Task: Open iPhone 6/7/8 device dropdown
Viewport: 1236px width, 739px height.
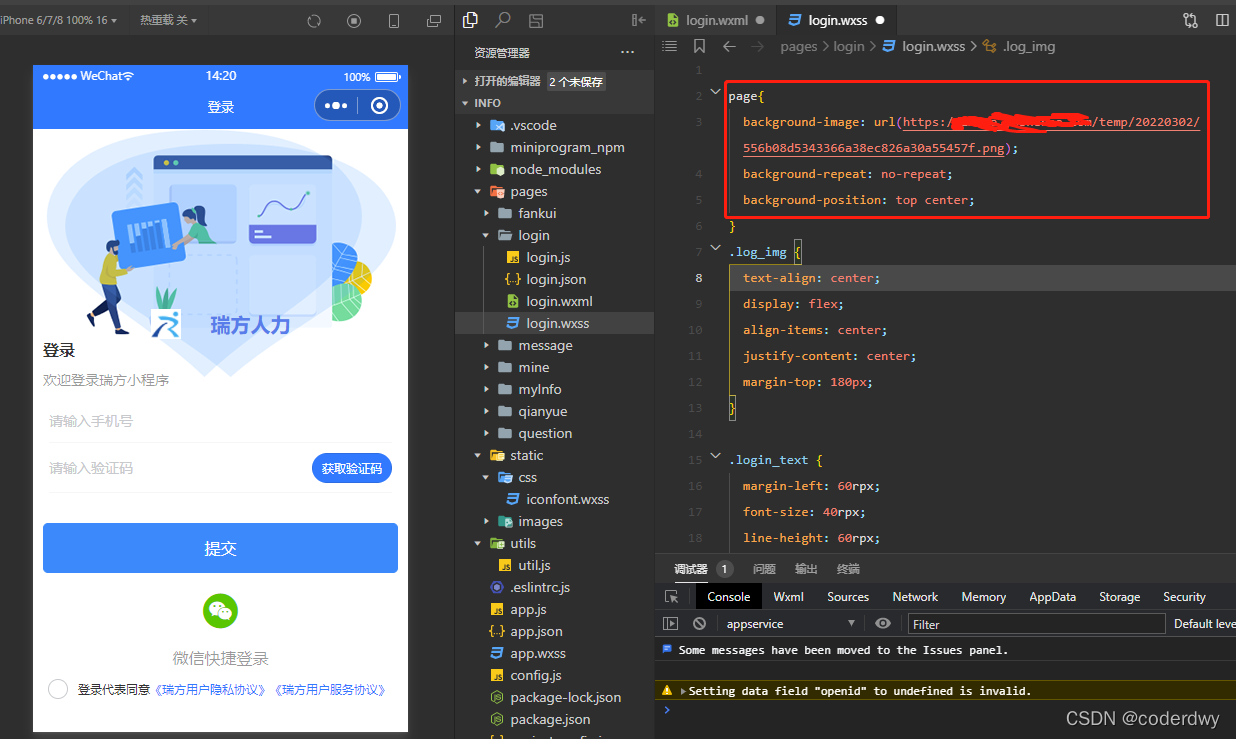Action: pos(59,20)
